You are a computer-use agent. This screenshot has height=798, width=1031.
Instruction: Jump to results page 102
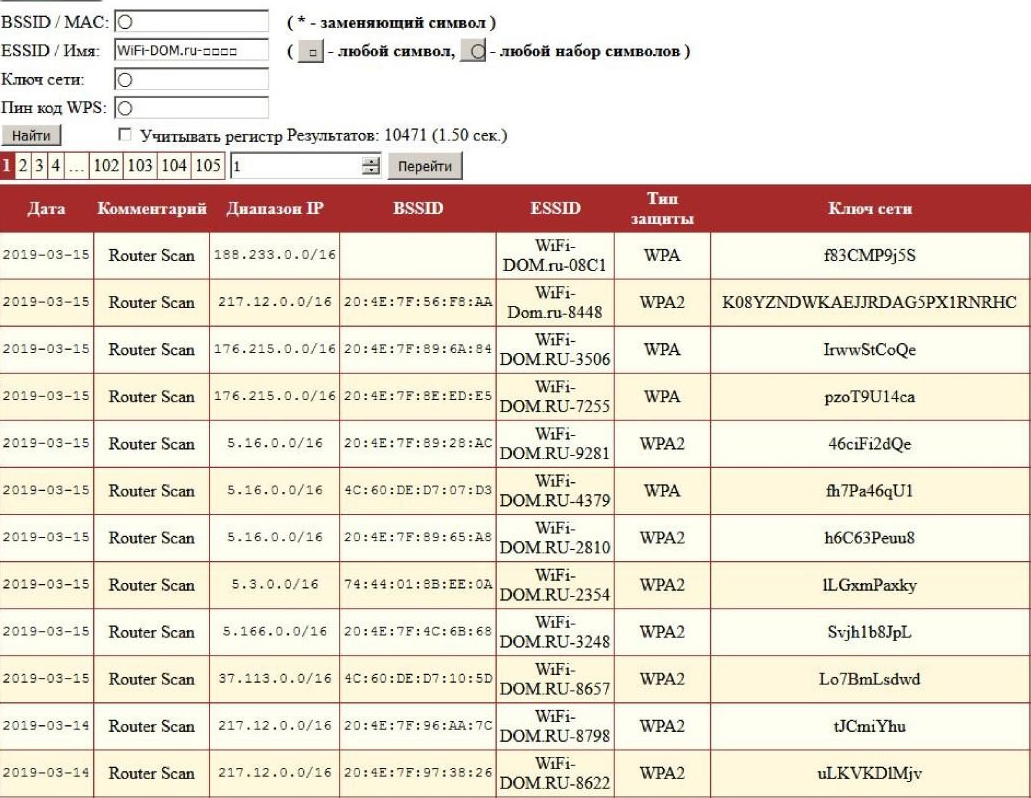coord(105,166)
